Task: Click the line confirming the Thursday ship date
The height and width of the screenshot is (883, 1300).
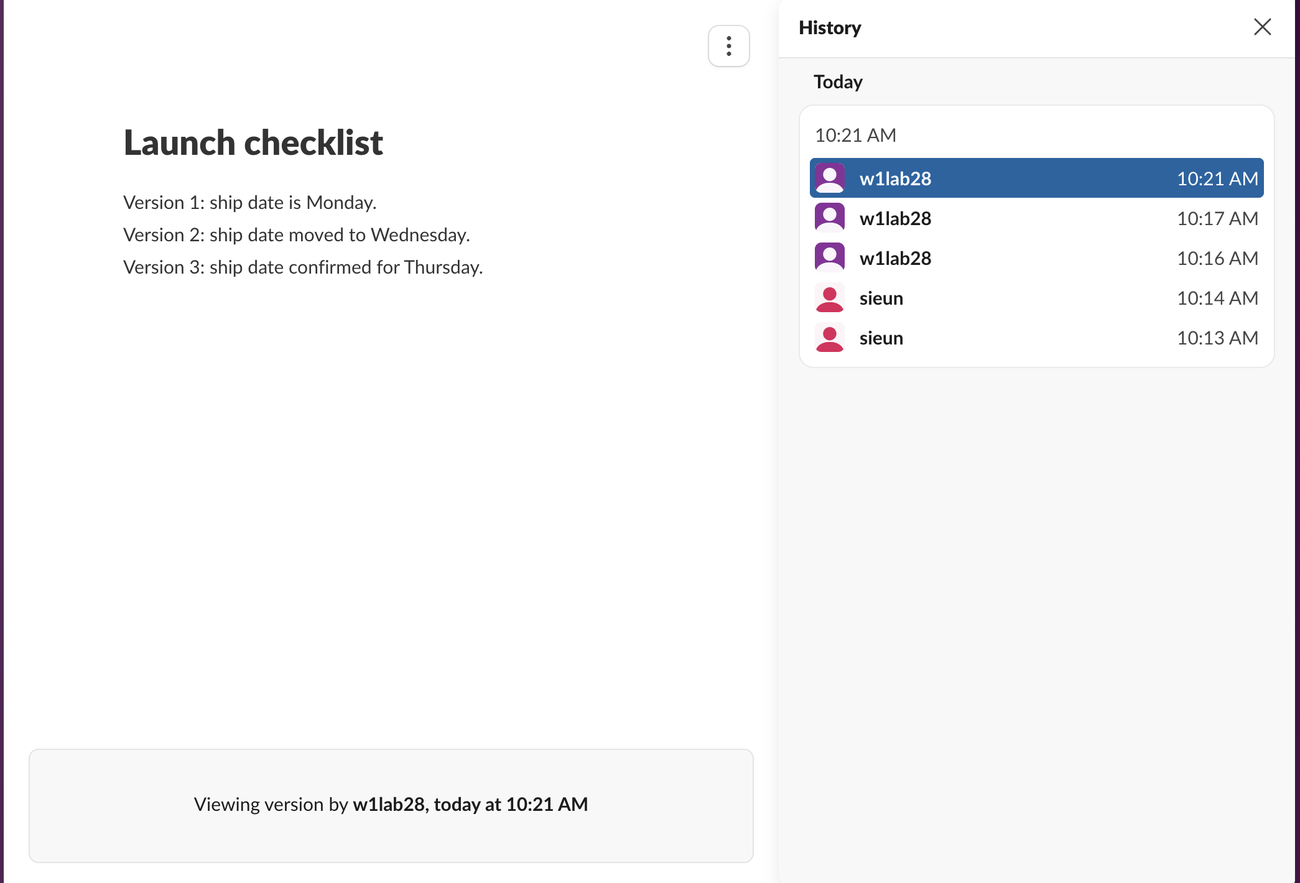Action: coord(303,267)
